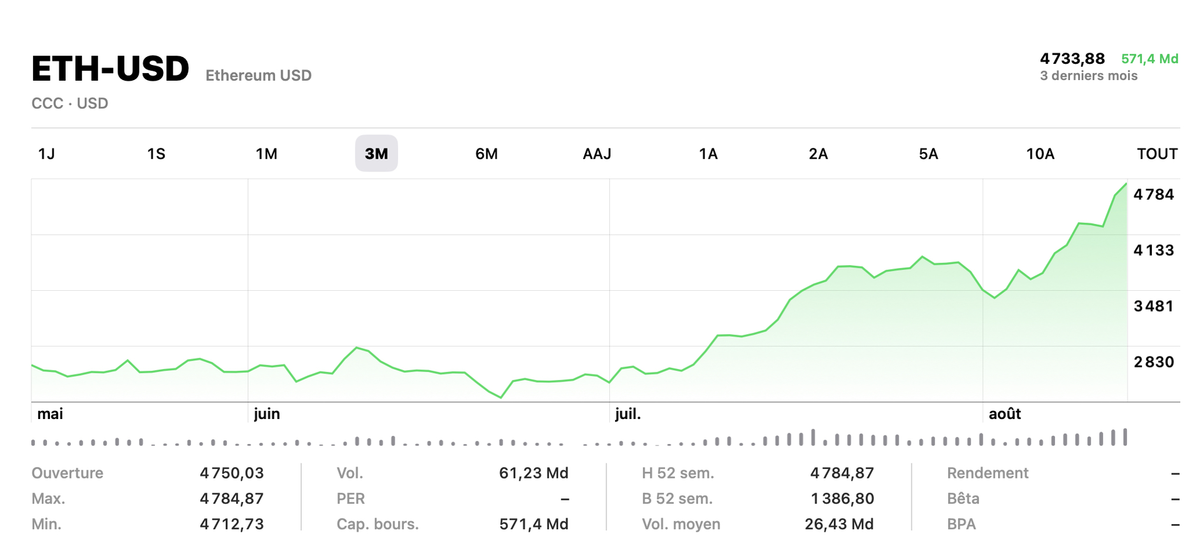Switch chart to 1M range
Viewport: 1200px width, 556px height.
pyautogui.click(x=266, y=154)
